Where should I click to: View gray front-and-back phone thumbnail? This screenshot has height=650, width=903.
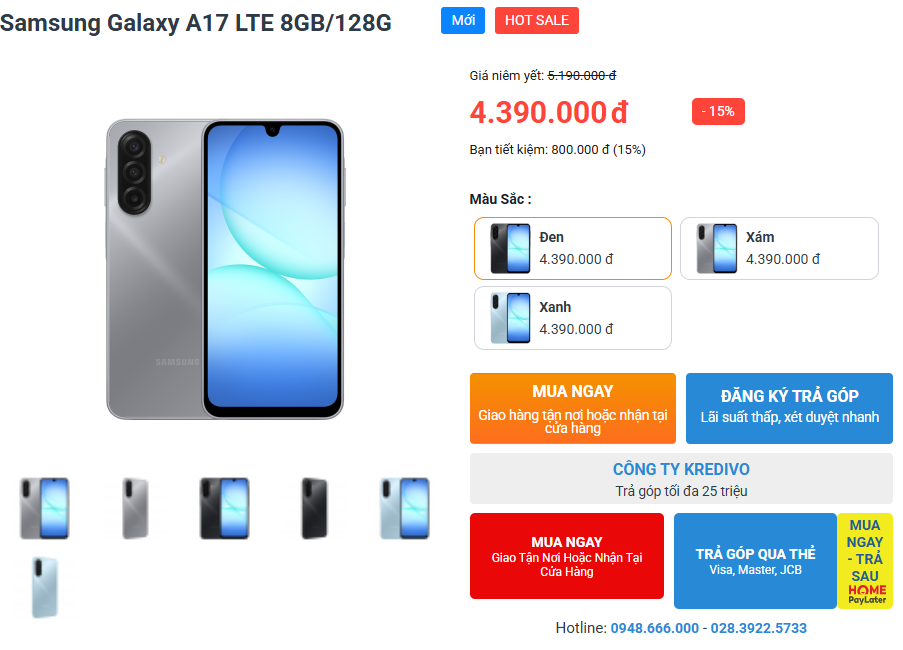point(45,508)
